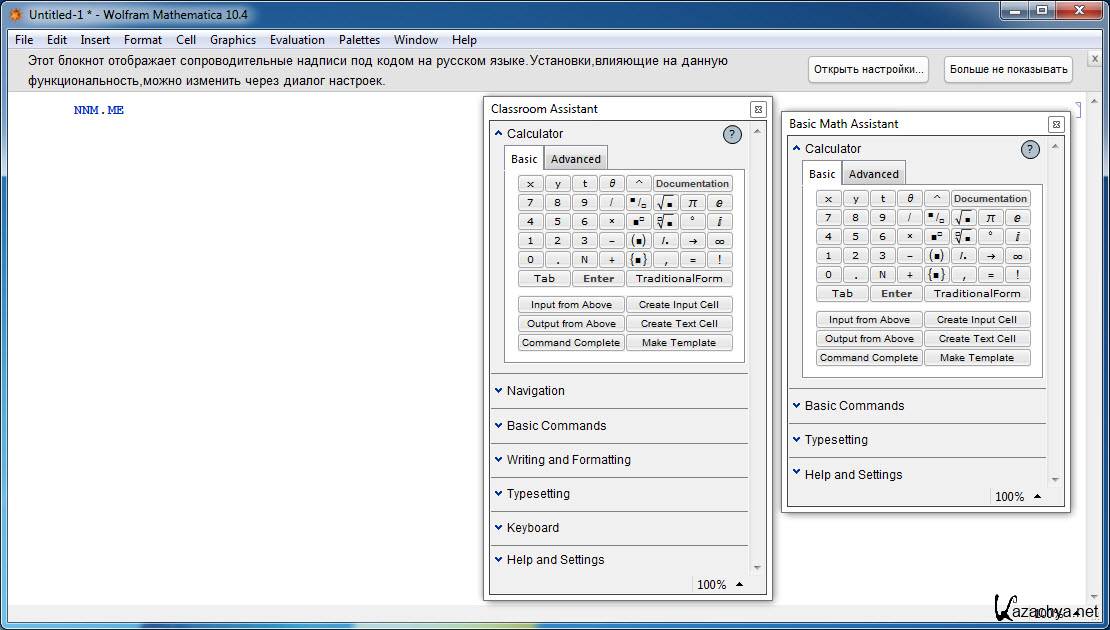Image resolution: width=1110 pixels, height=630 pixels.
Task: Insert pi symbol from Classroom Assistant calculator
Action: click(692, 203)
